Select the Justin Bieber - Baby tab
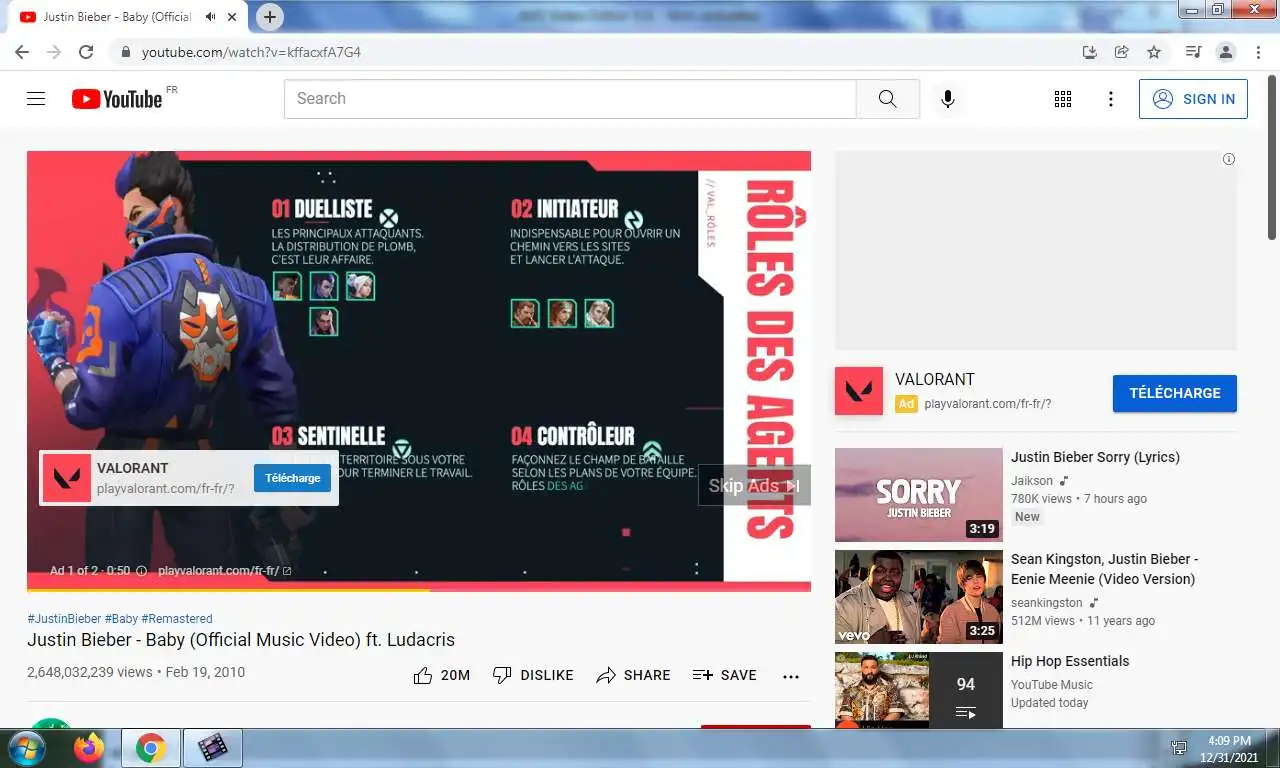The width and height of the screenshot is (1280, 768). [130, 17]
